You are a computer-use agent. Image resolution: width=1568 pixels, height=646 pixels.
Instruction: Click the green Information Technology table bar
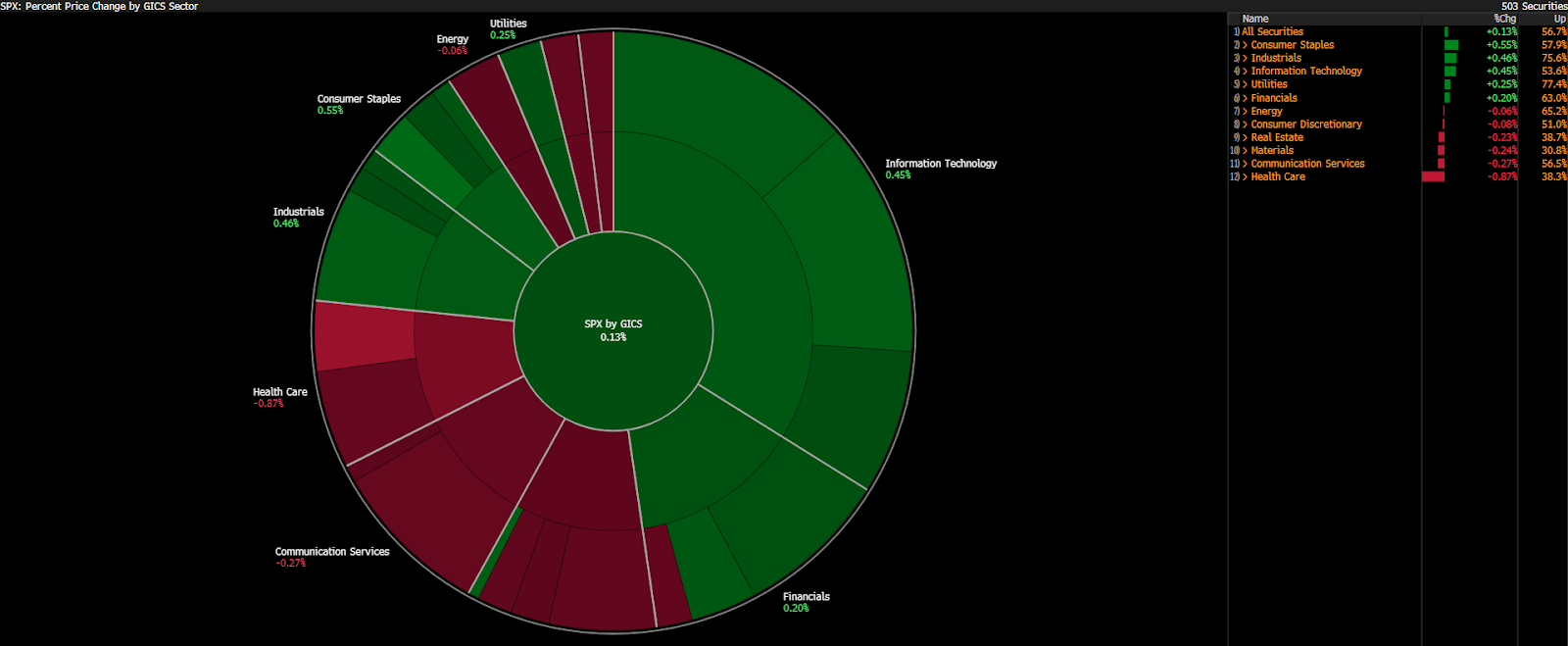[x=1450, y=72]
